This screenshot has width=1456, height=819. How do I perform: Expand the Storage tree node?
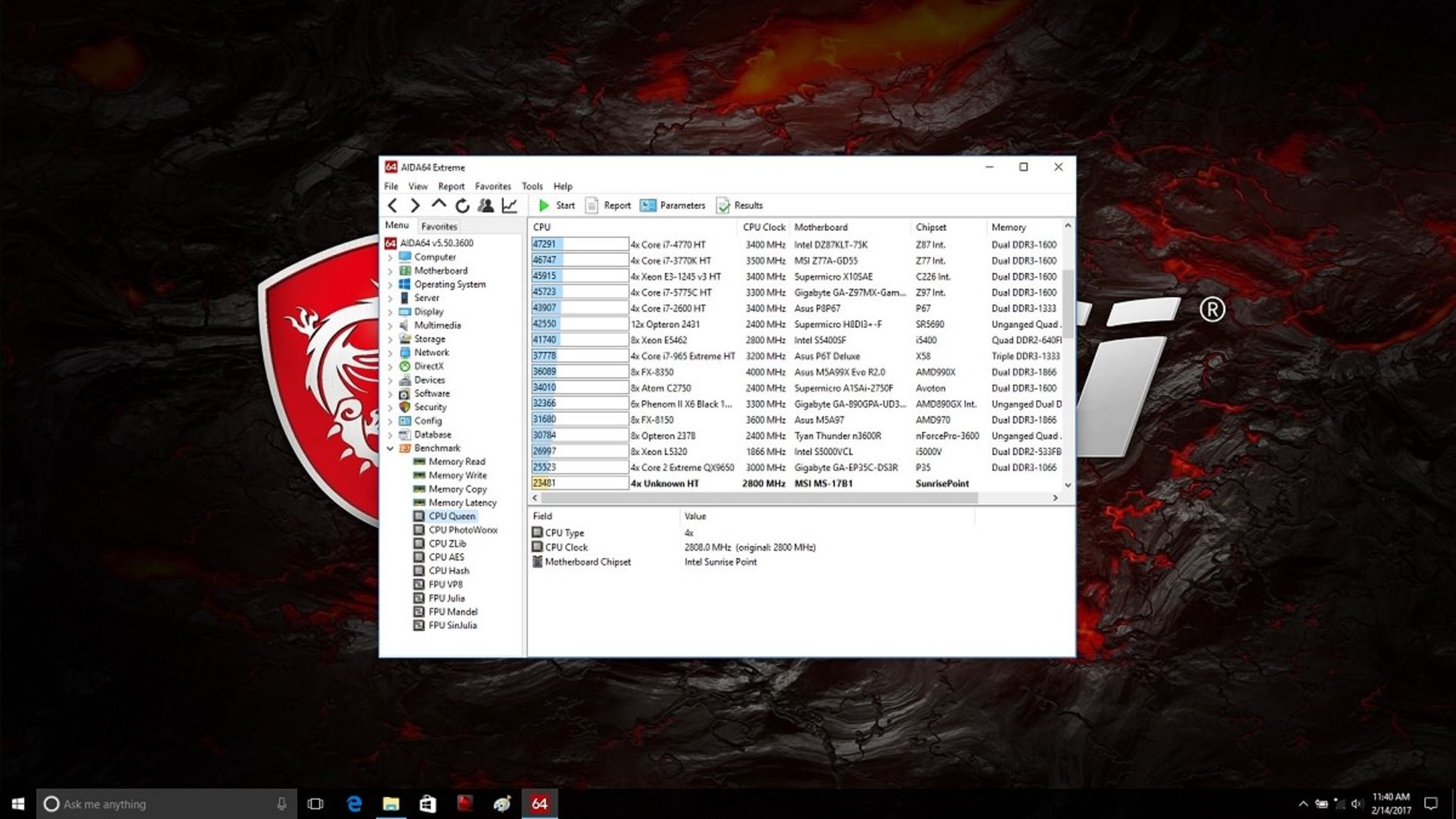coord(390,340)
